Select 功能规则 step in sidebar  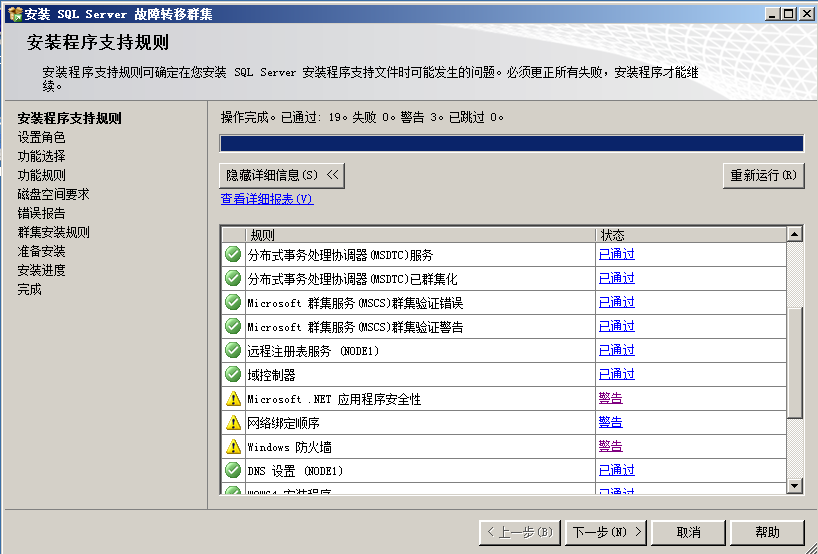click(x=41, y=175)
